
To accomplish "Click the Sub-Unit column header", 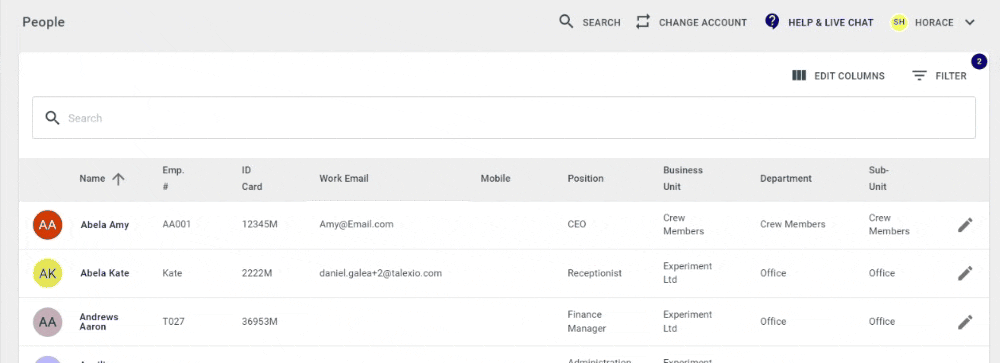I will (x=878, y=179).
